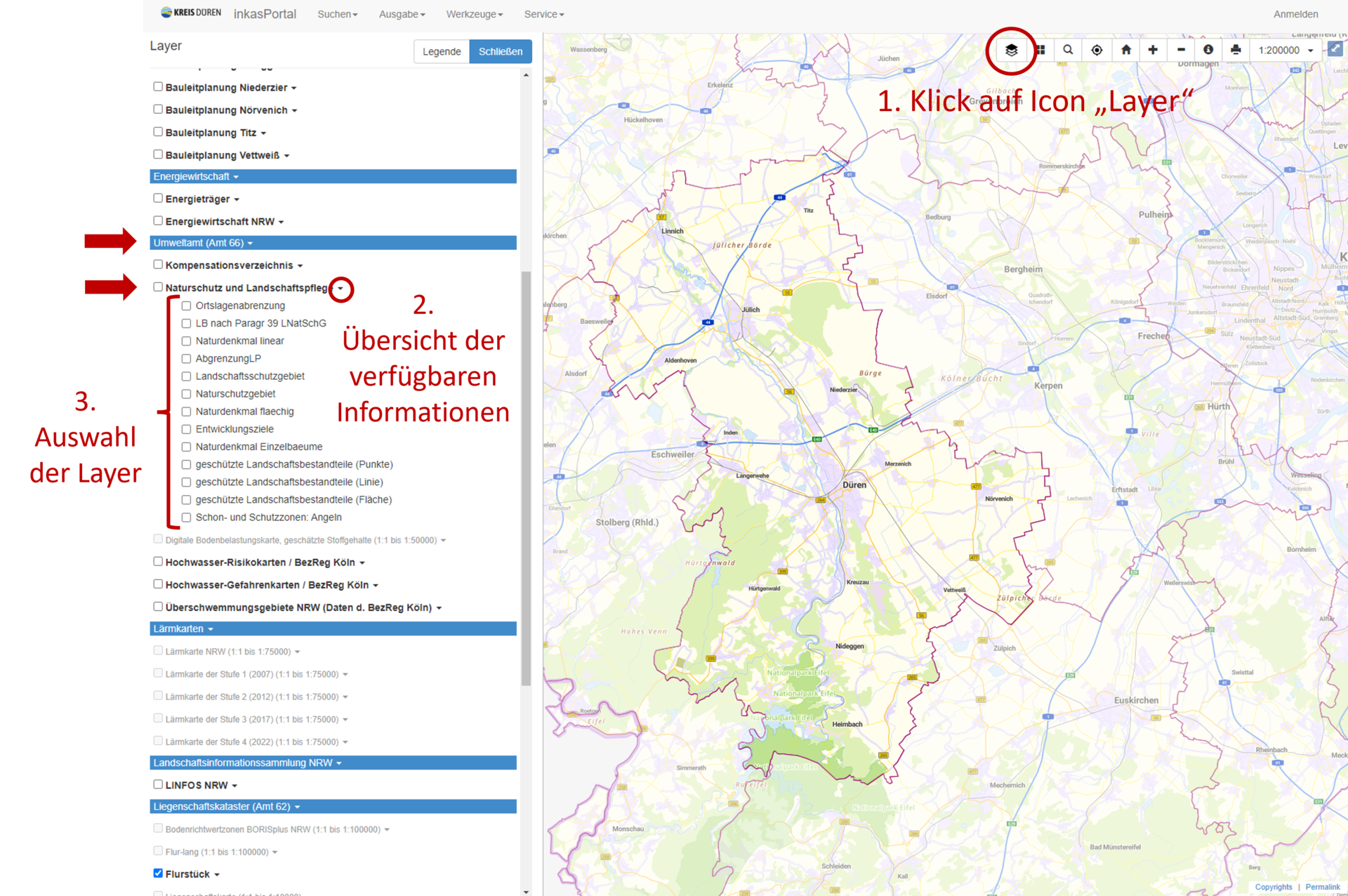The height and width of the screenshot is (896, 1348).
Task: Open the grid view toolbar icon
Action: tap(1040, 50)
